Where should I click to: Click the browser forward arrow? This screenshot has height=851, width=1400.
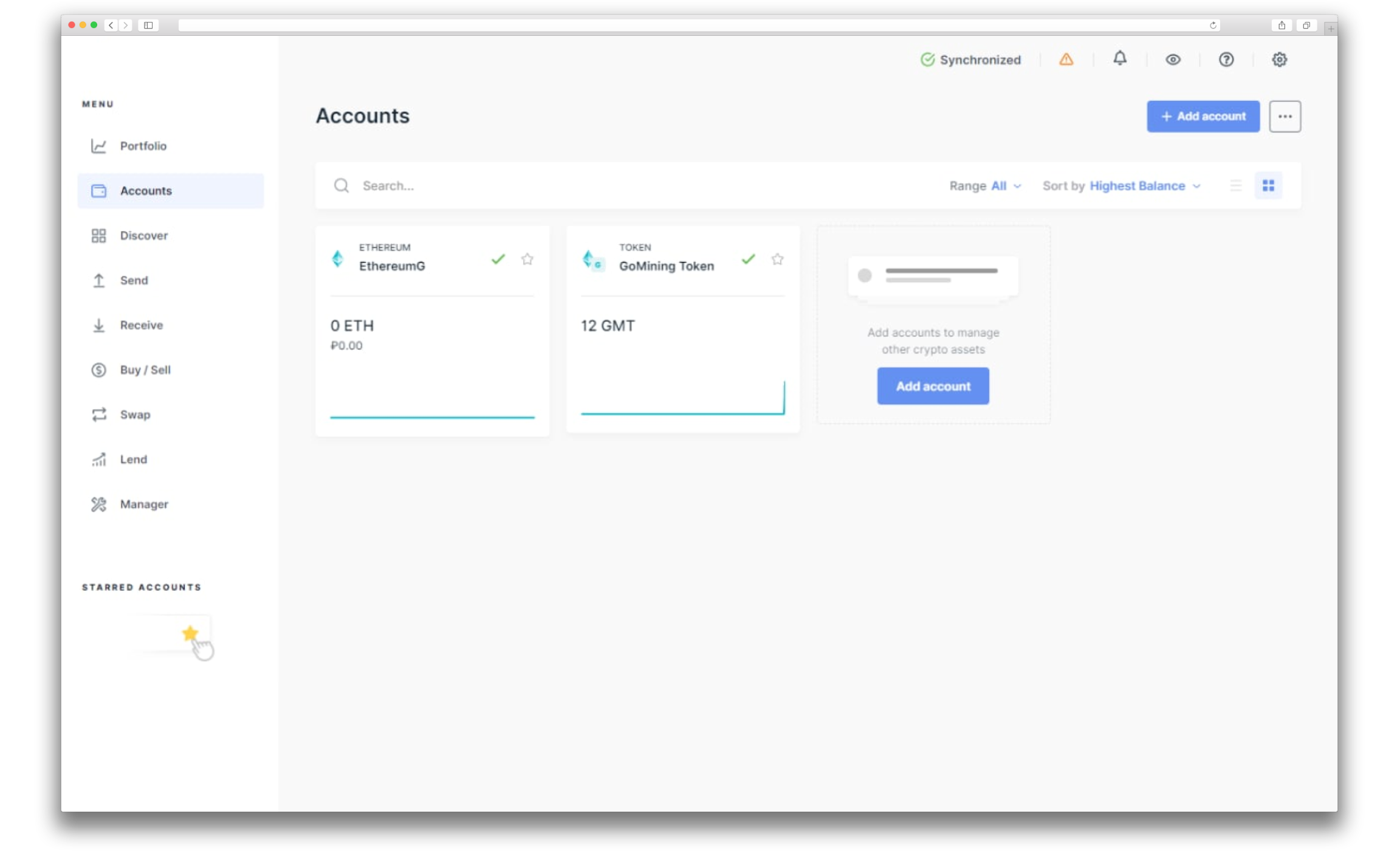pos(126,25)
